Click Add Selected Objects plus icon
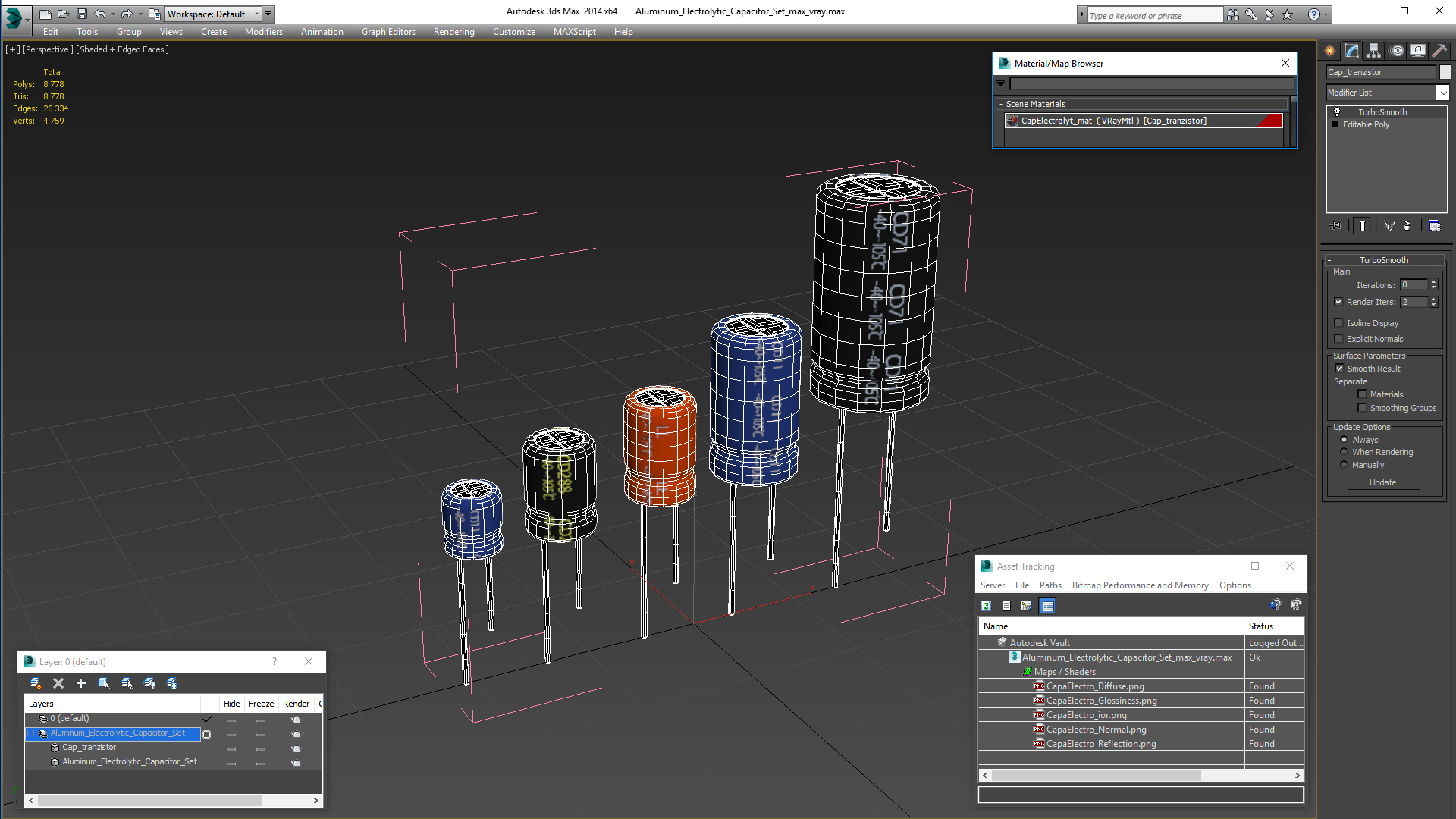 coord(81,683)
